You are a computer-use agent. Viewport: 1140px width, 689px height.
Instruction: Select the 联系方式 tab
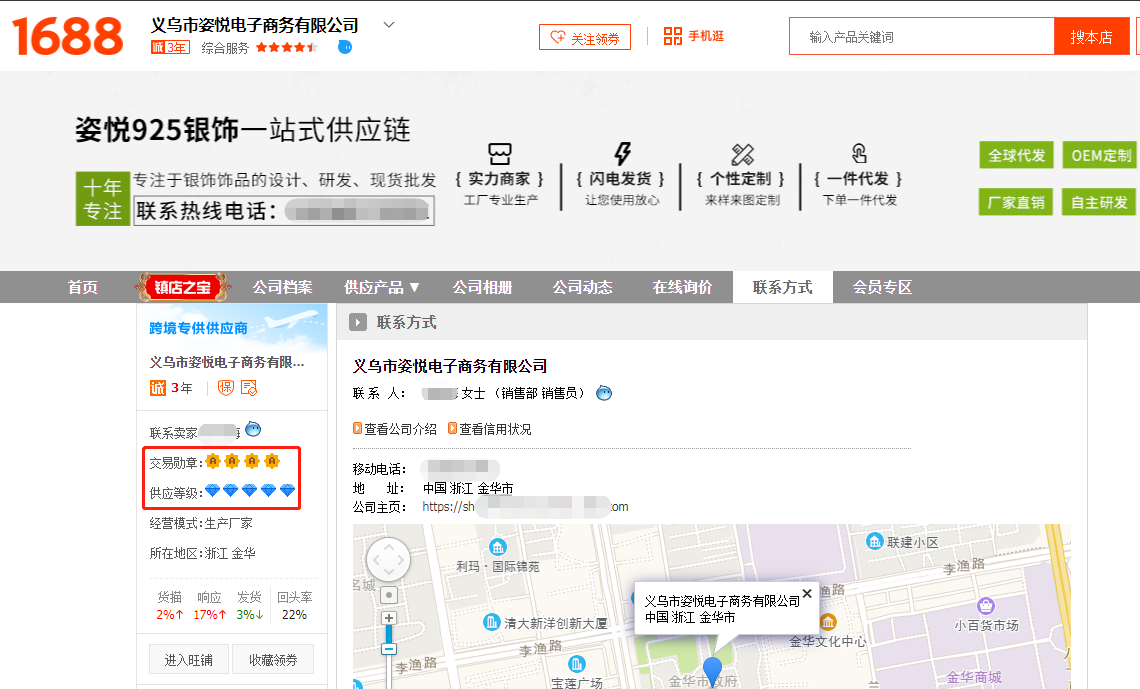[x=782, y=287]
